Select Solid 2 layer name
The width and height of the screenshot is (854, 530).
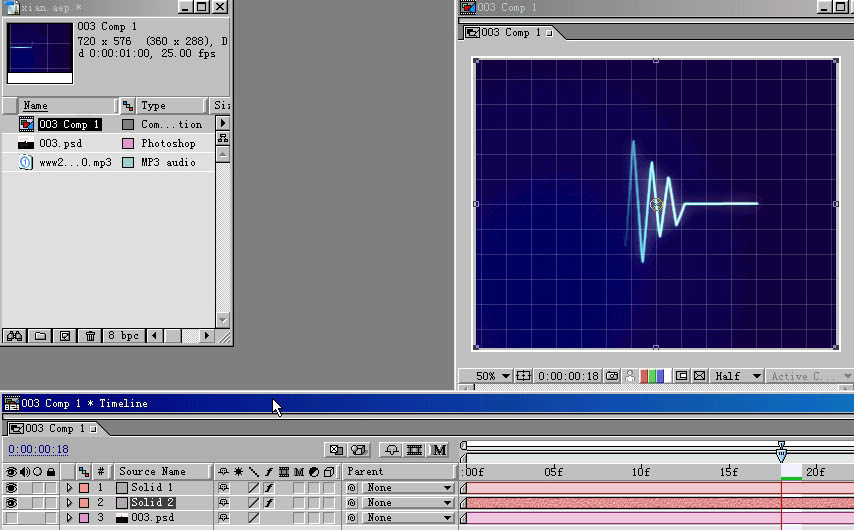[152, 503]
